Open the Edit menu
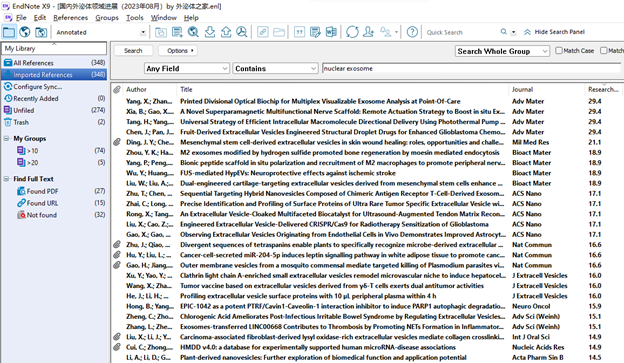 pyautogui.click(x=40, y=18)
